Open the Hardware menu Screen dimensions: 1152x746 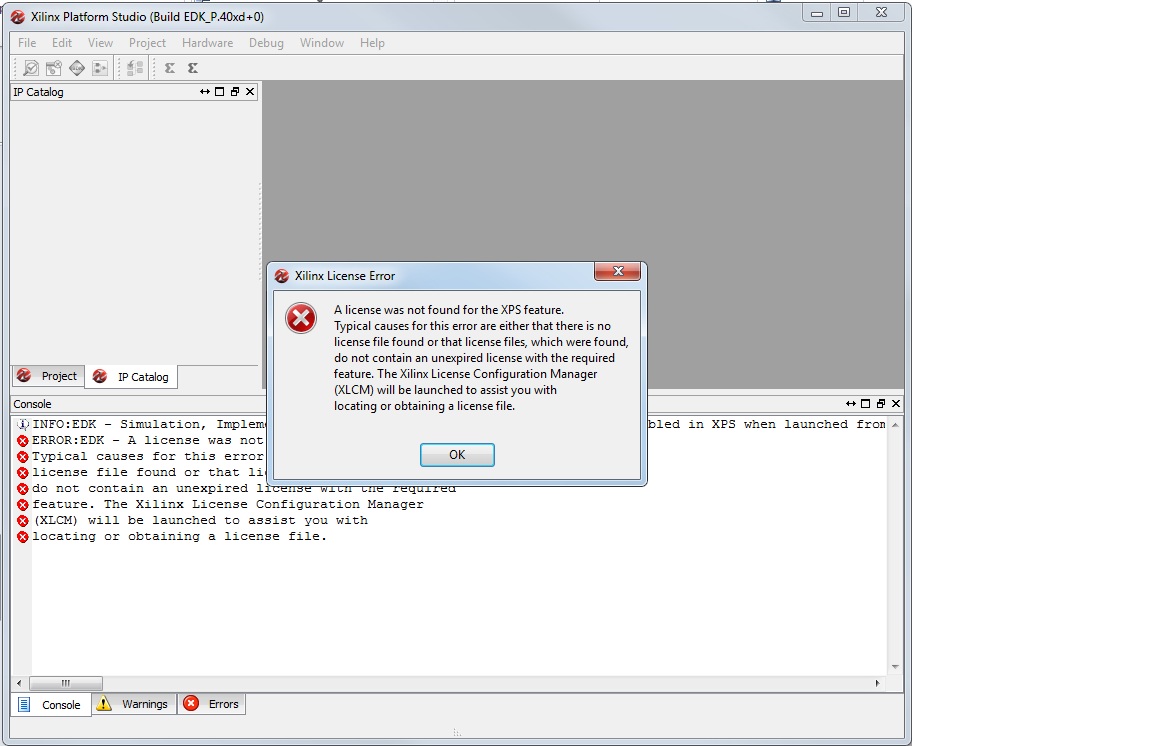click(207, 43)
